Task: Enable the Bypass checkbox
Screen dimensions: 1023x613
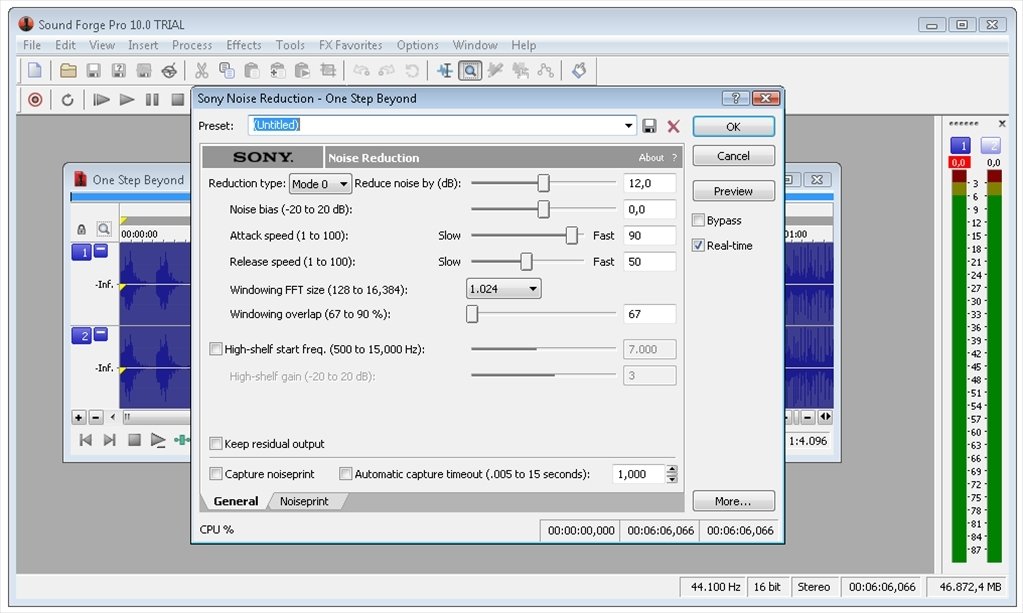Action: point(698,220)
